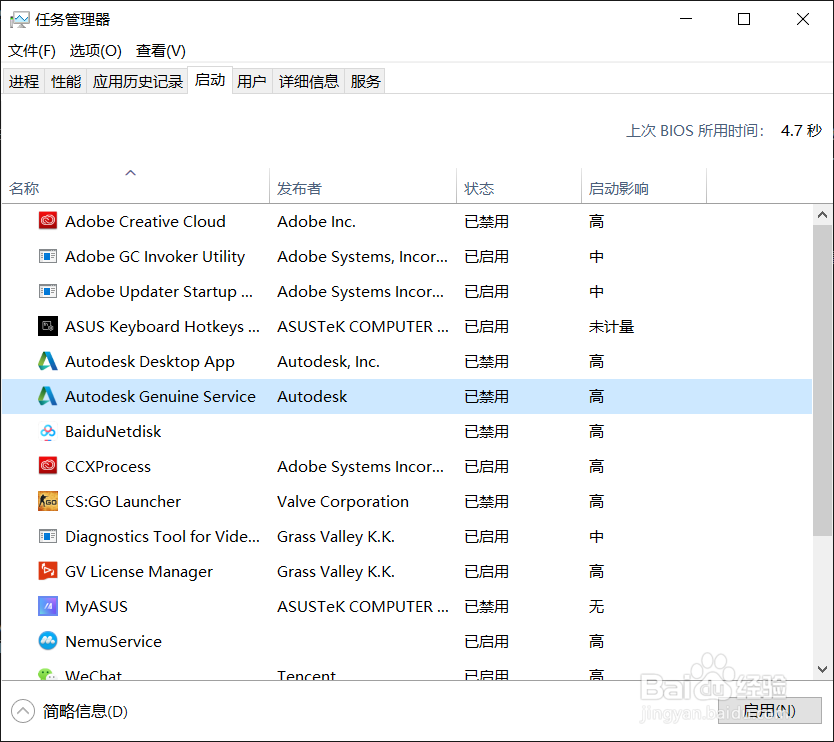Image resolution: width=834 pixels, height=742 pixels.
Task: Sort by the 名称 column header
Action: pyautogui.click(x=136, y=186)
